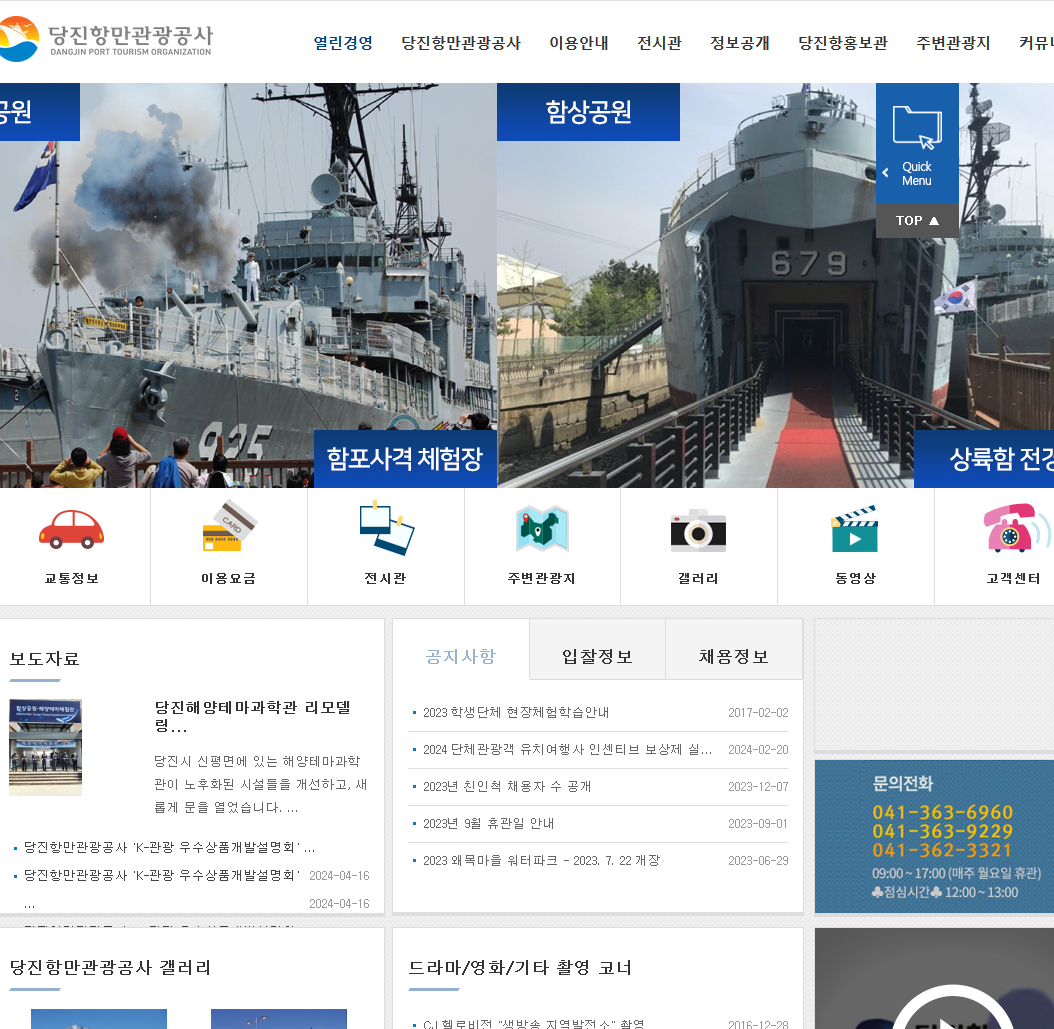The image size is (1054, 1029).
Task: Click the TOP button to return up
Action: pyautogui.click(x=917, y=220)
